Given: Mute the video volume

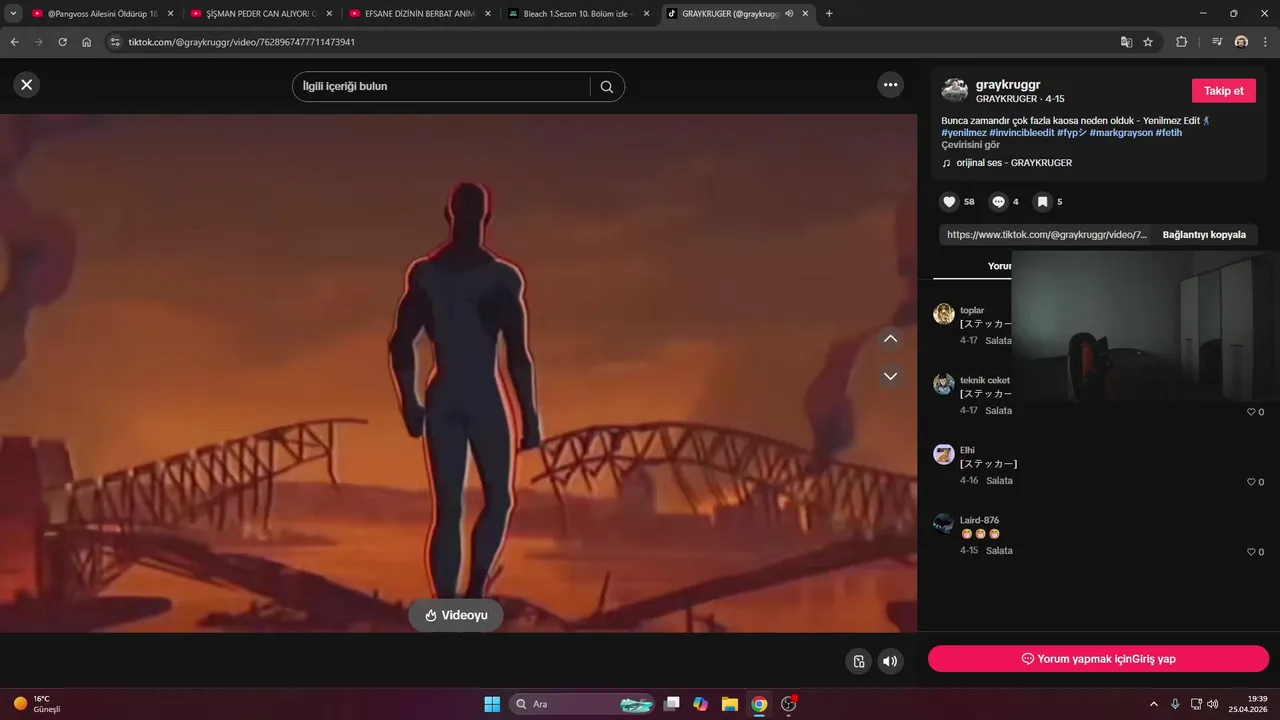Looking at the screenshot, I should tap(890, 661).
